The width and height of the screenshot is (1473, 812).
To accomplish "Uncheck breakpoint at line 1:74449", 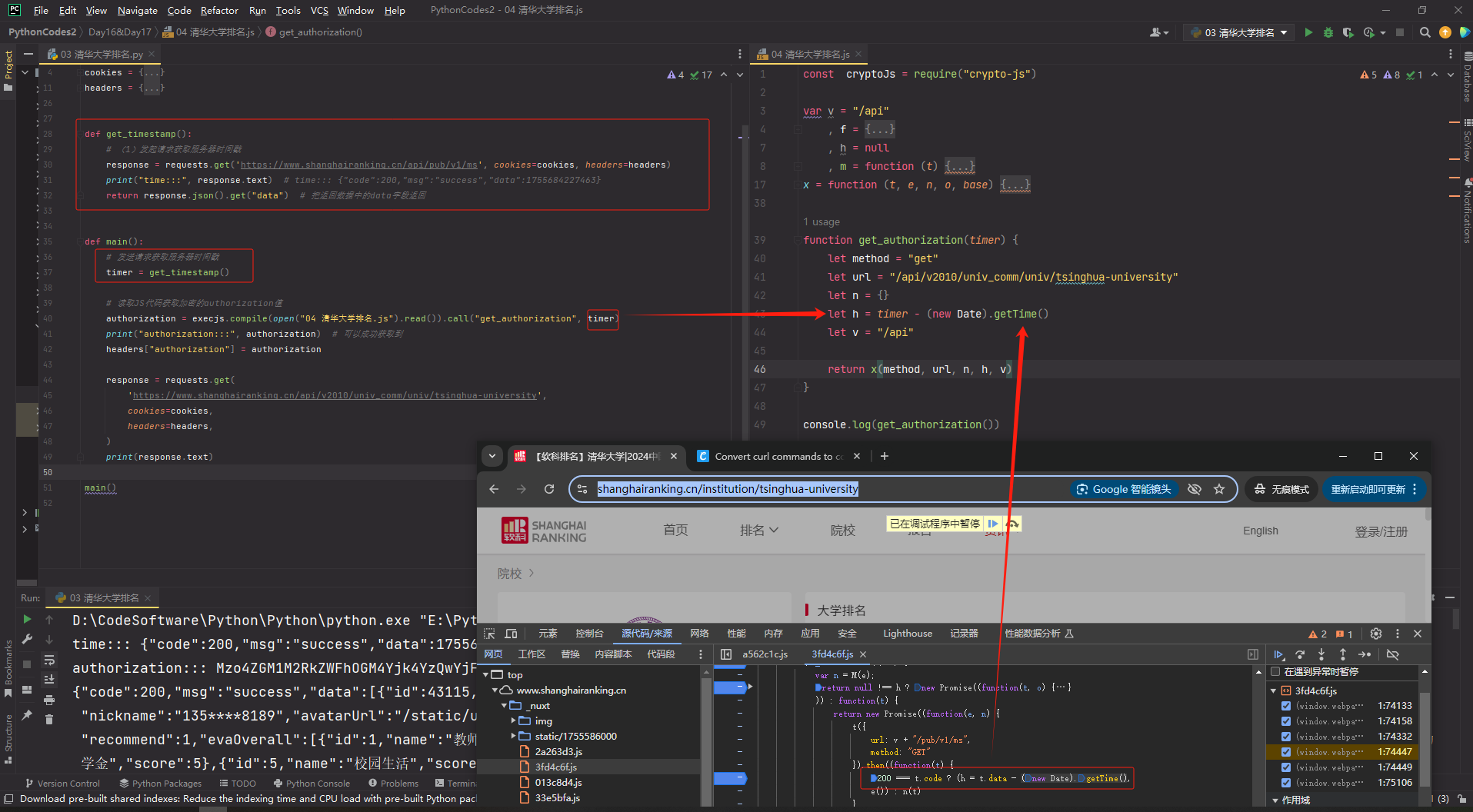I will [1286, 767].
